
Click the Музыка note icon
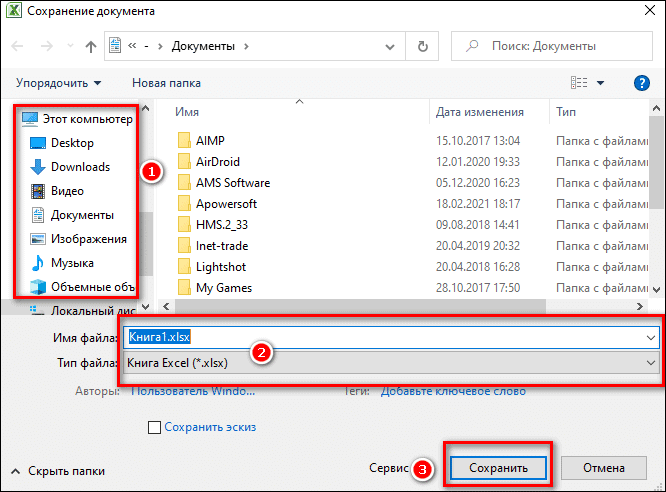[38, 263]
